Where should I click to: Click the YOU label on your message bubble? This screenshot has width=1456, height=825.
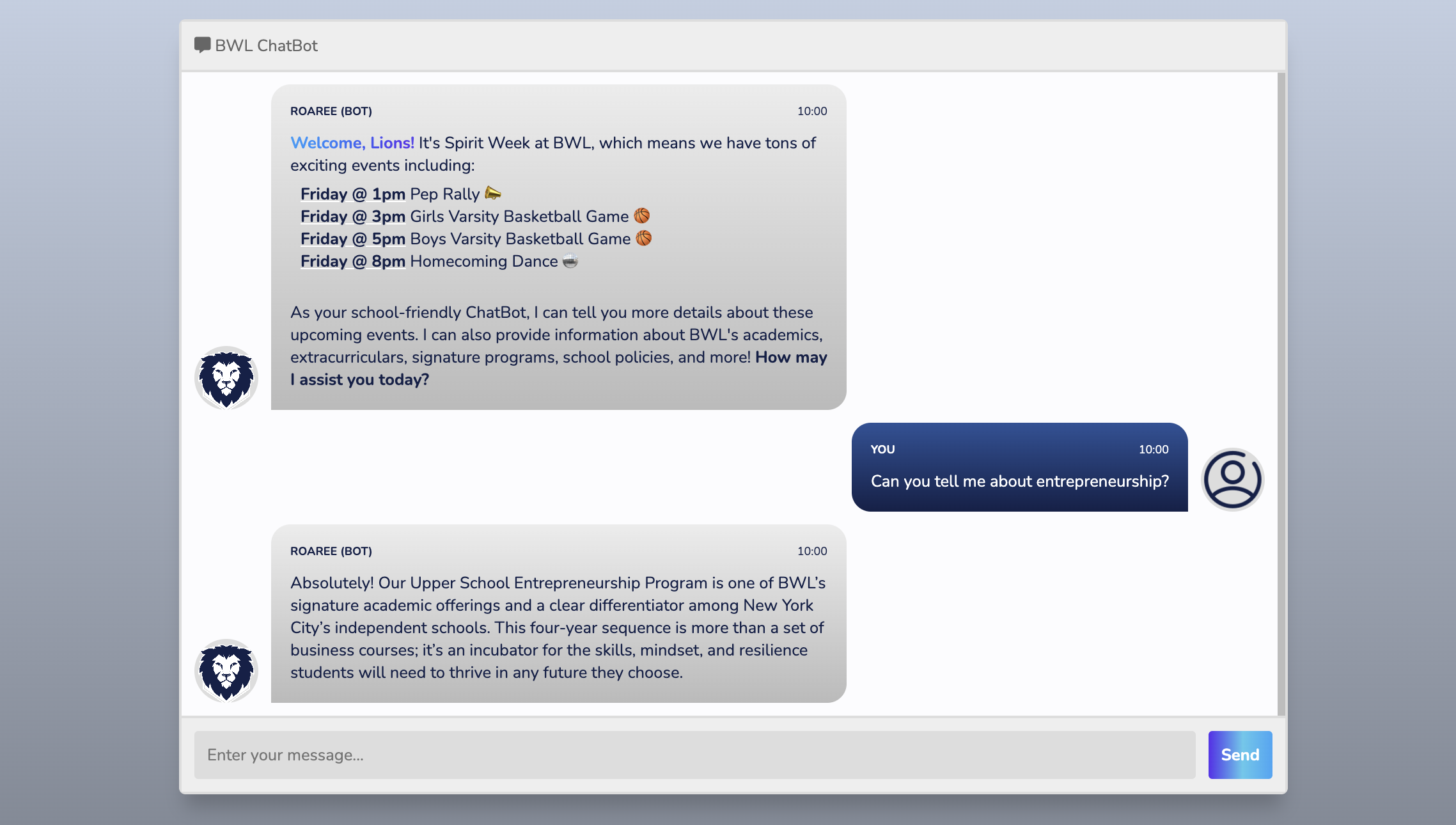click(882, 449)
